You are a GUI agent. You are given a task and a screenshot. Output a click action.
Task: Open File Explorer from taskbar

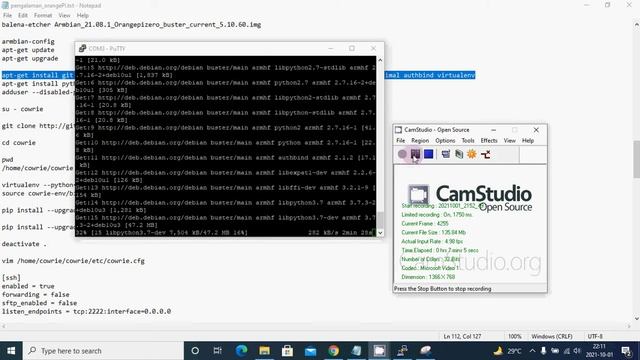tap(264, 351)
